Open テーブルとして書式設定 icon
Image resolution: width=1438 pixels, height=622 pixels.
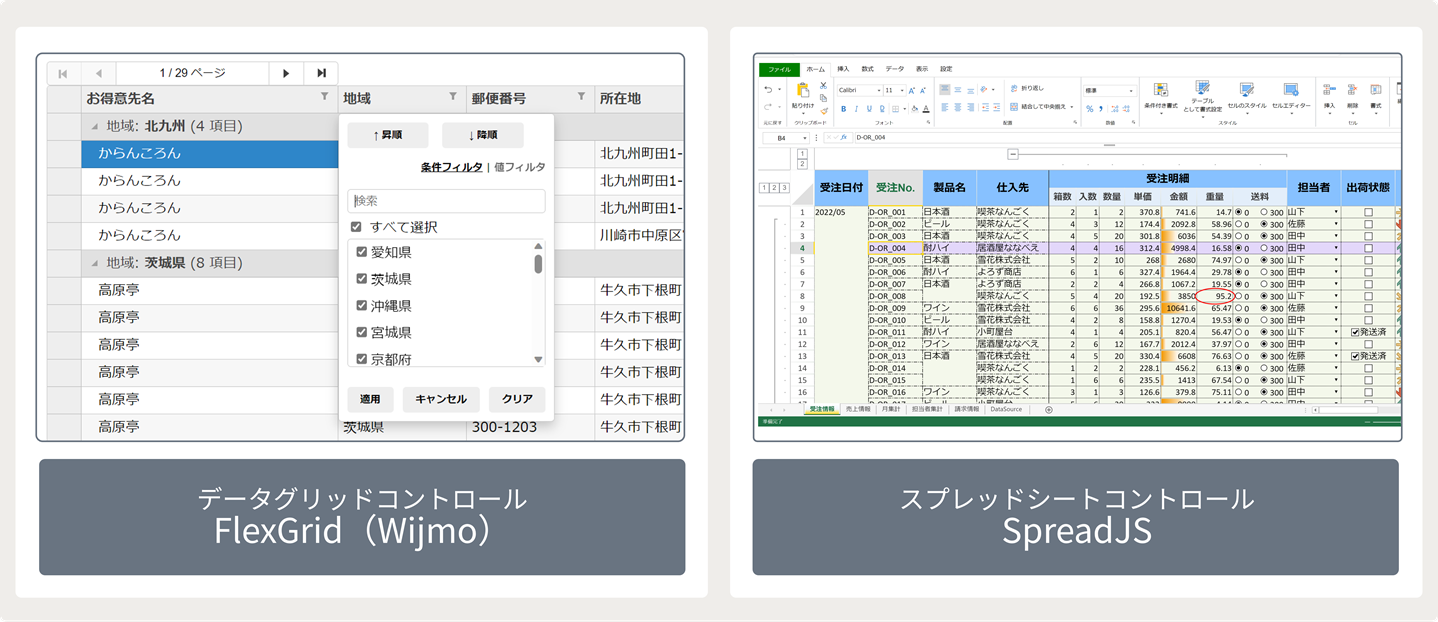click(1203, 88)
